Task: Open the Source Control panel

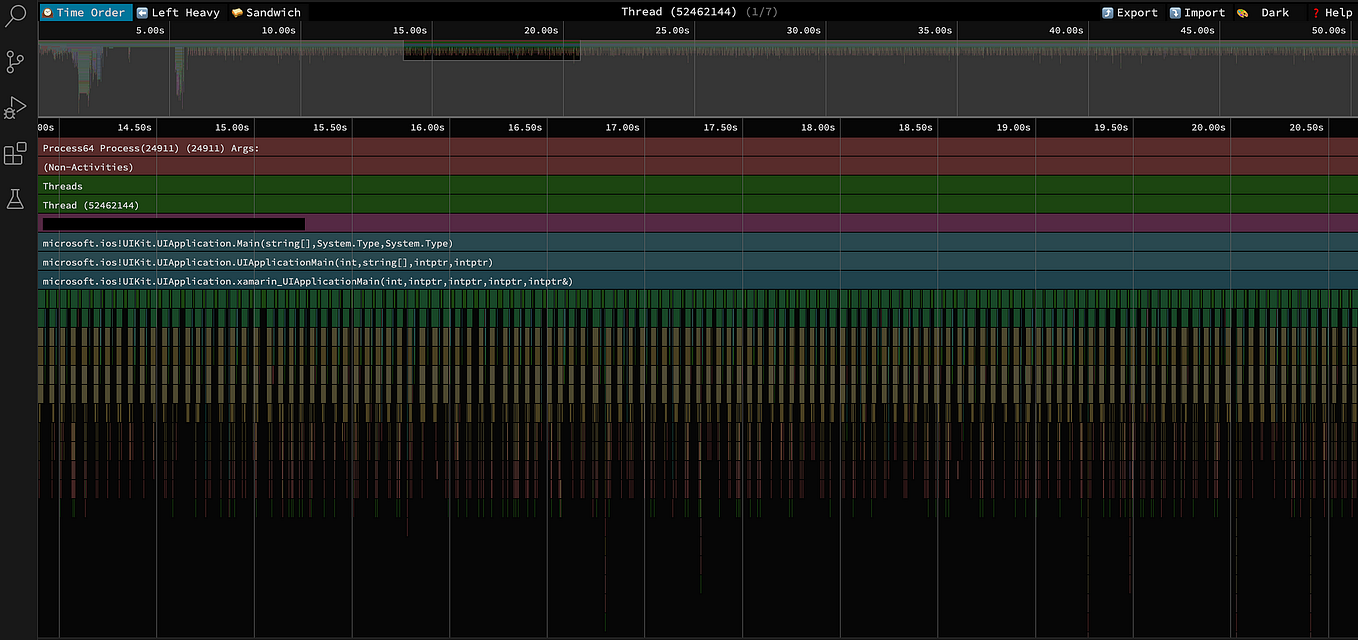Action: click(15, 61)
